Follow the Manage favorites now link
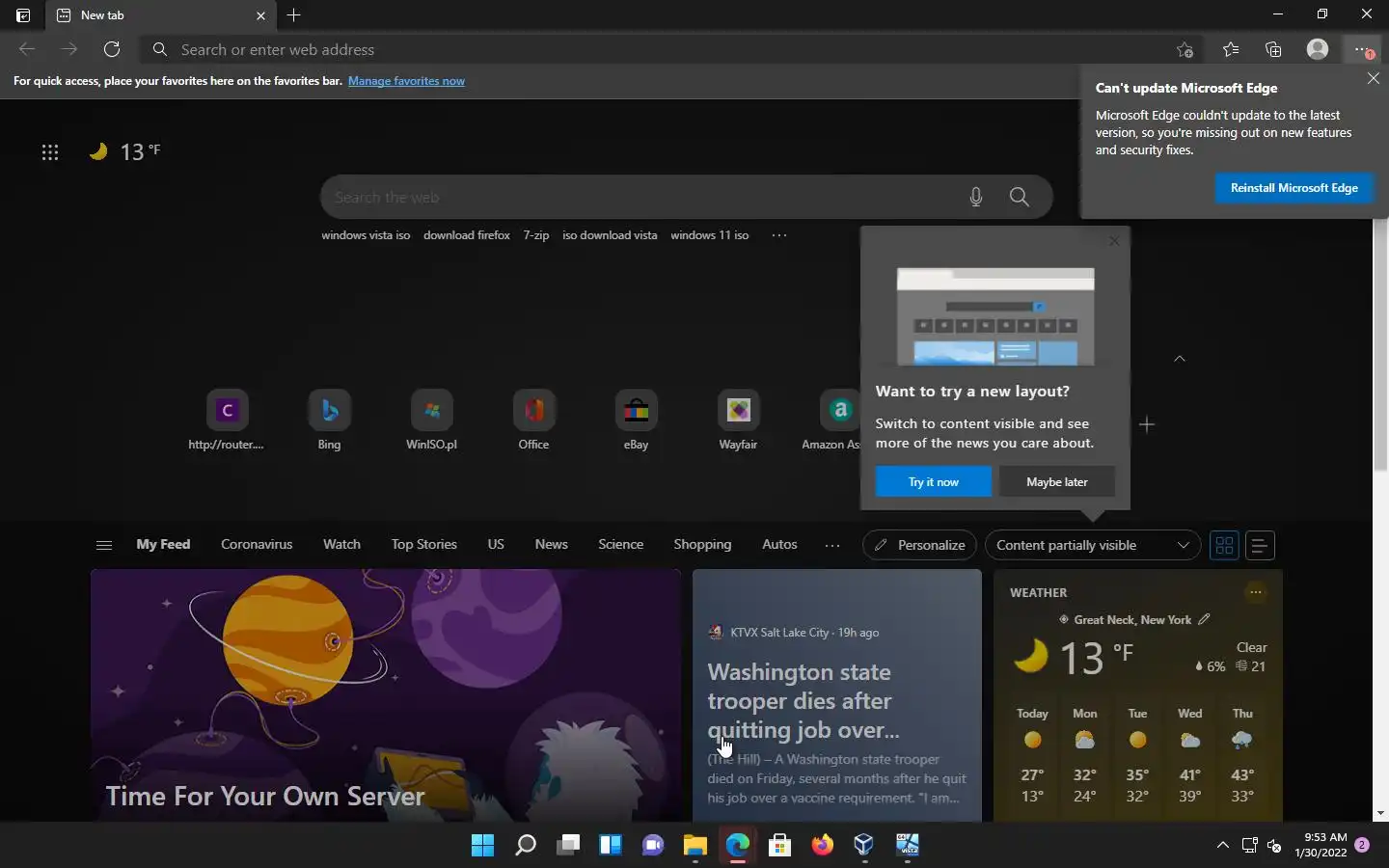 (406, 81)
